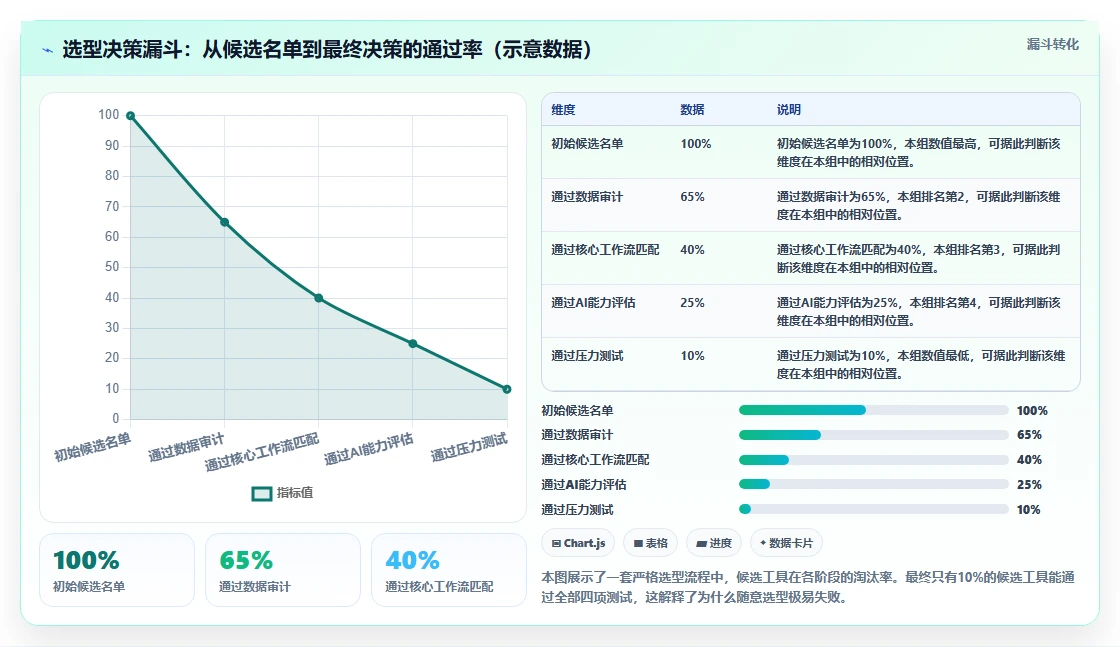Image resolution: width=1120 pixels, height=647 pixels.
Task: Click the x-axis label 通过核心工作流匹配
Action: tap(262, 453)
